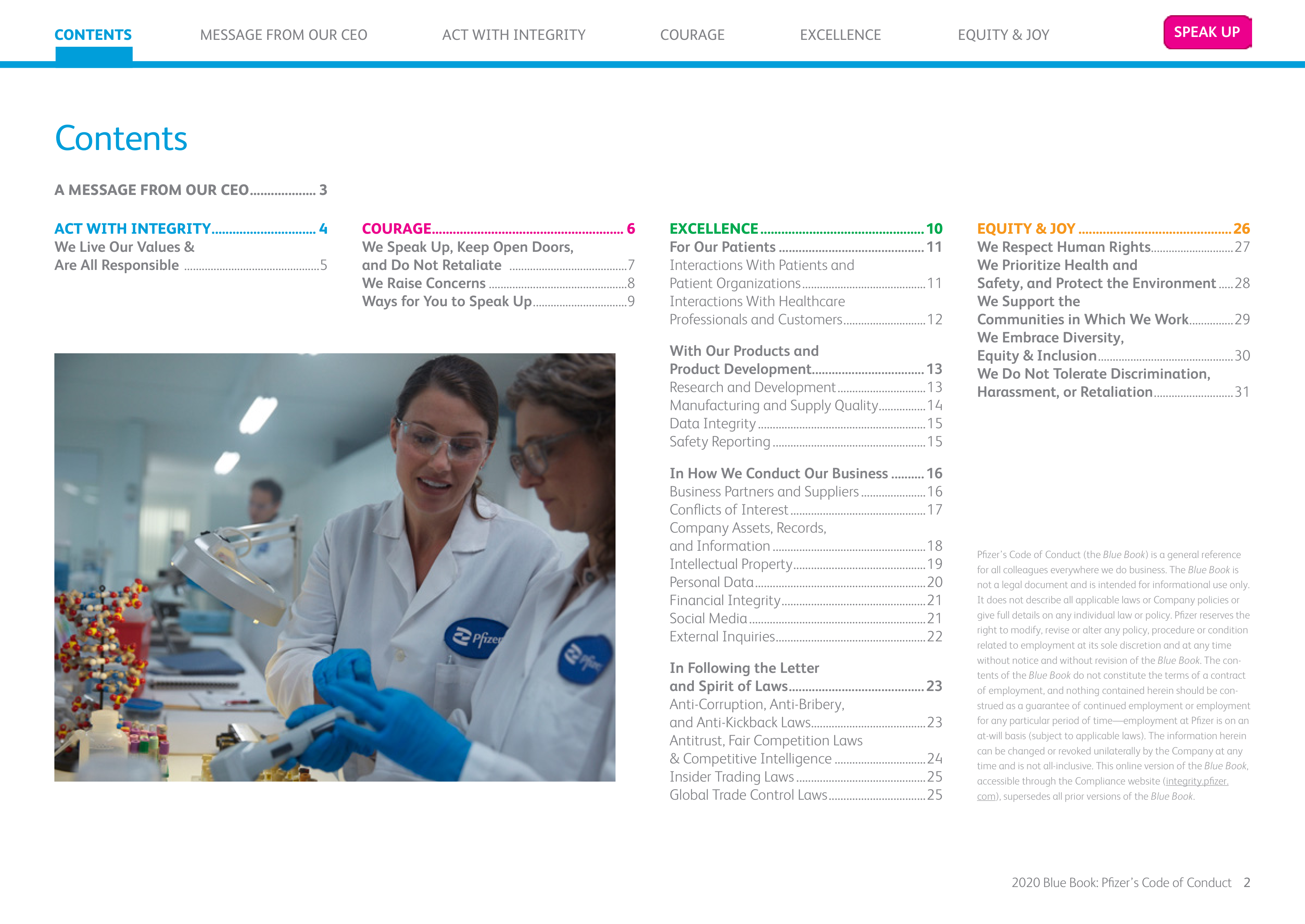Switch to ACT WITH INTEGRITY tab

click(x=514, y=35)
